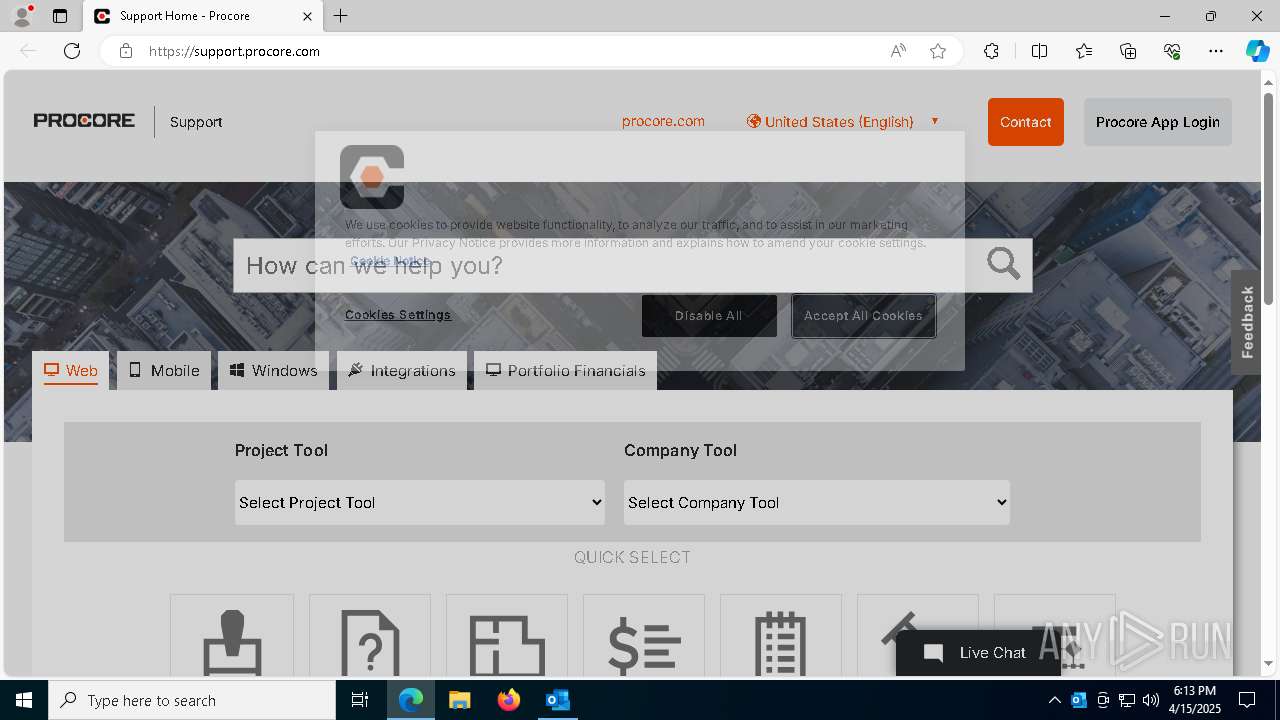The image size is (1280, 720).
Task: Switch to the Mobile tab
Action: click(x=164, y=370)
